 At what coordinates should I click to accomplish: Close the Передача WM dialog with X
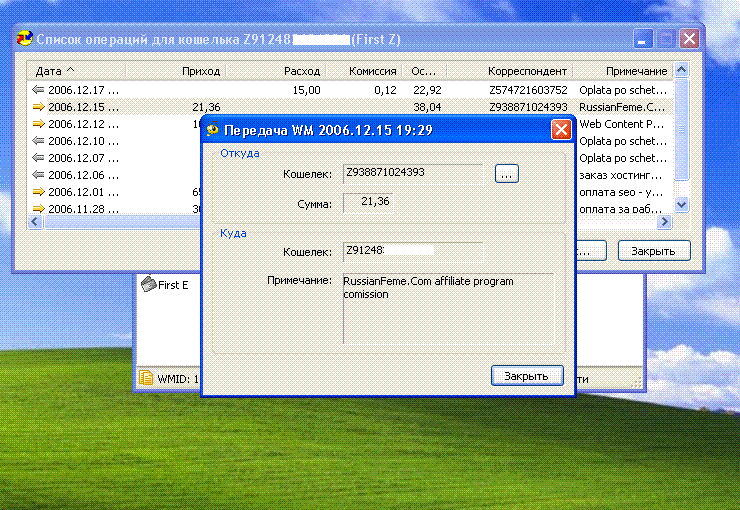[x=561, y=130]
